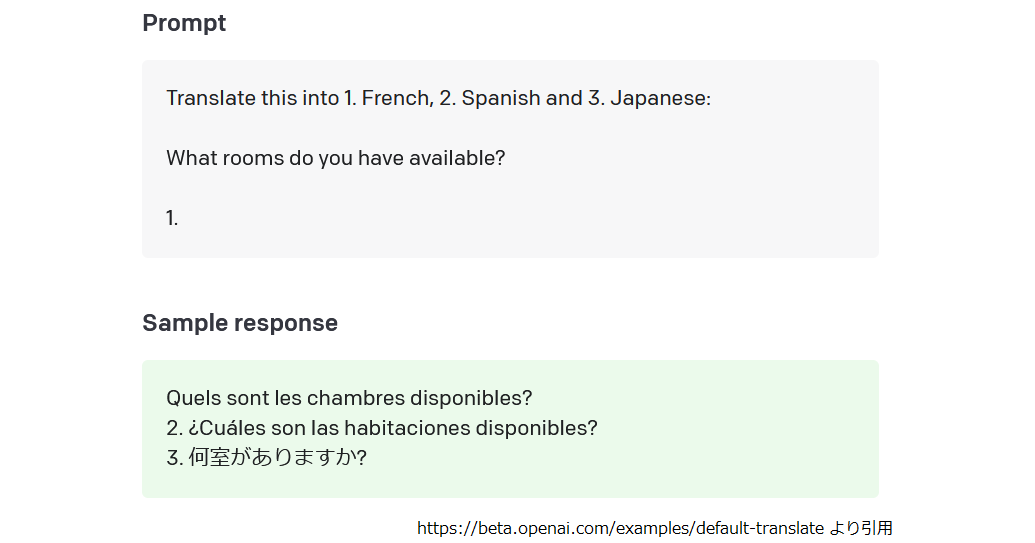Click 'より引用' text after the URL
This screenshot has width=1035, height=543.
(x=861, y=528)
